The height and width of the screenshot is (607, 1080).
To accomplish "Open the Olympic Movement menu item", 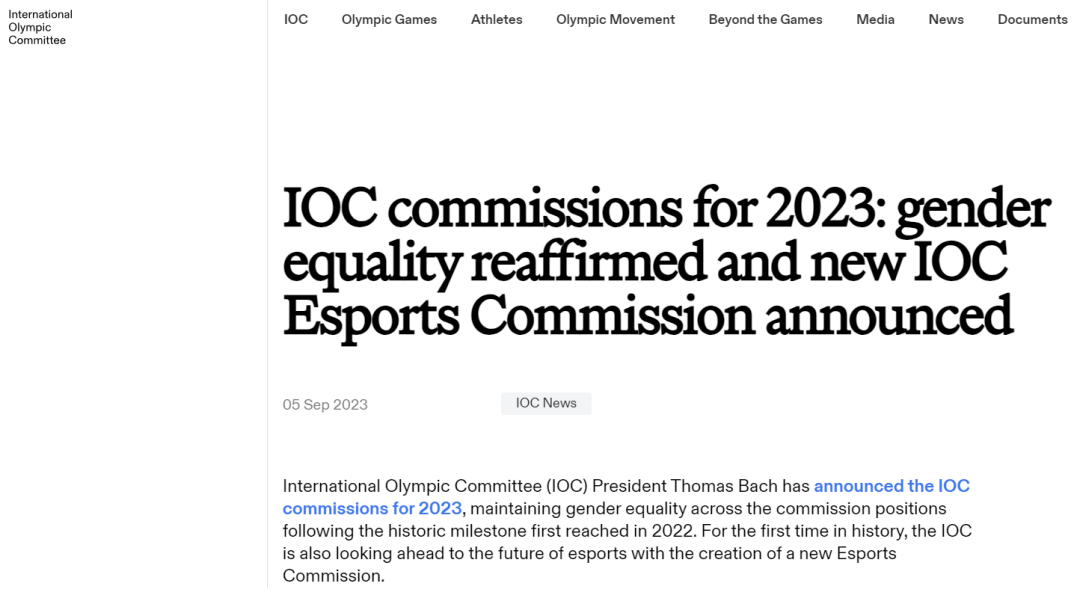I will 615,19.
